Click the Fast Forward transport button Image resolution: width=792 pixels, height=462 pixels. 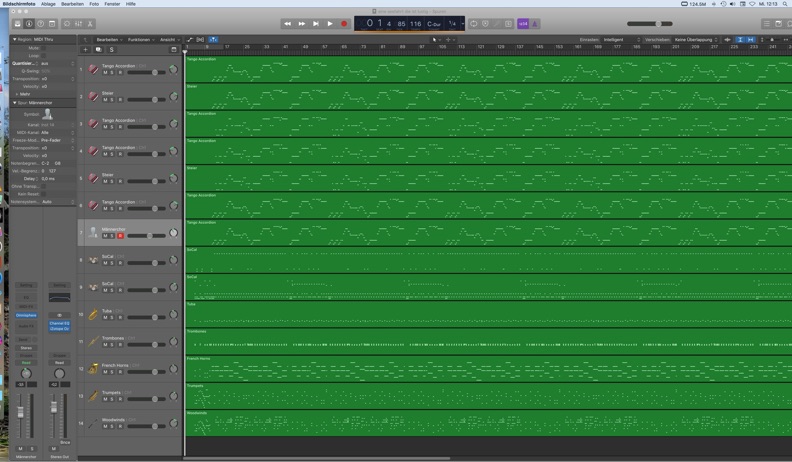click(302, 24)
